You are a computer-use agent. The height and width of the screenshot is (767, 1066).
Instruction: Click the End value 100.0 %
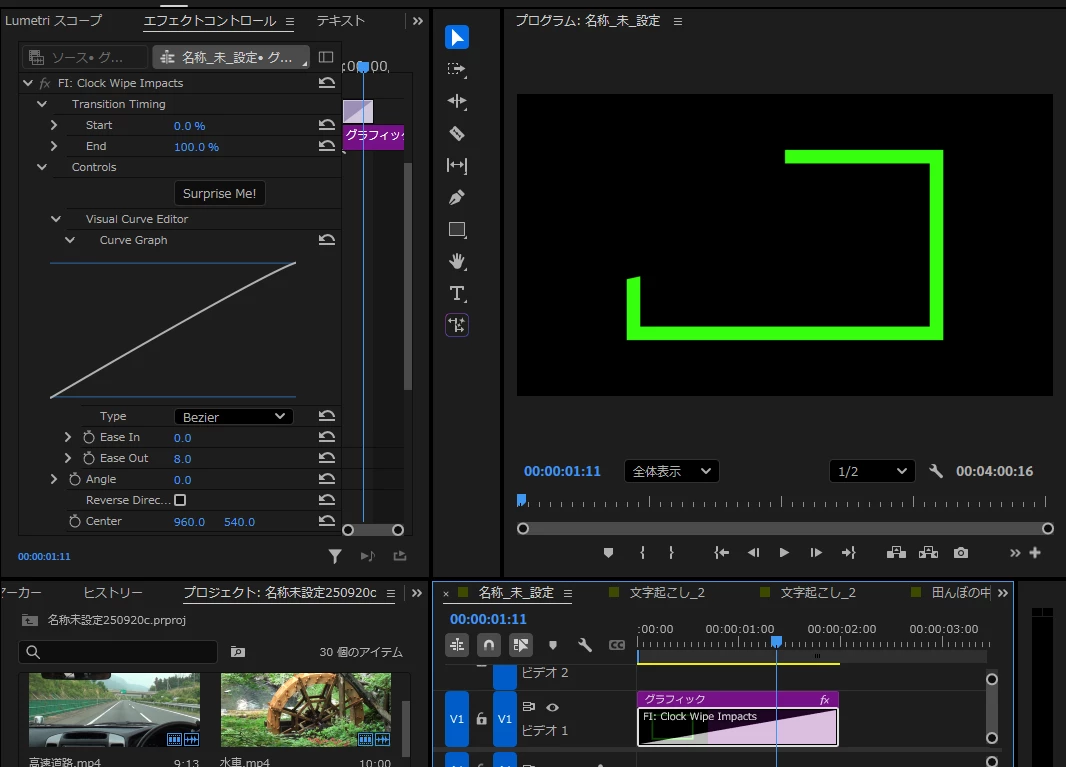(x=196, y=147)
